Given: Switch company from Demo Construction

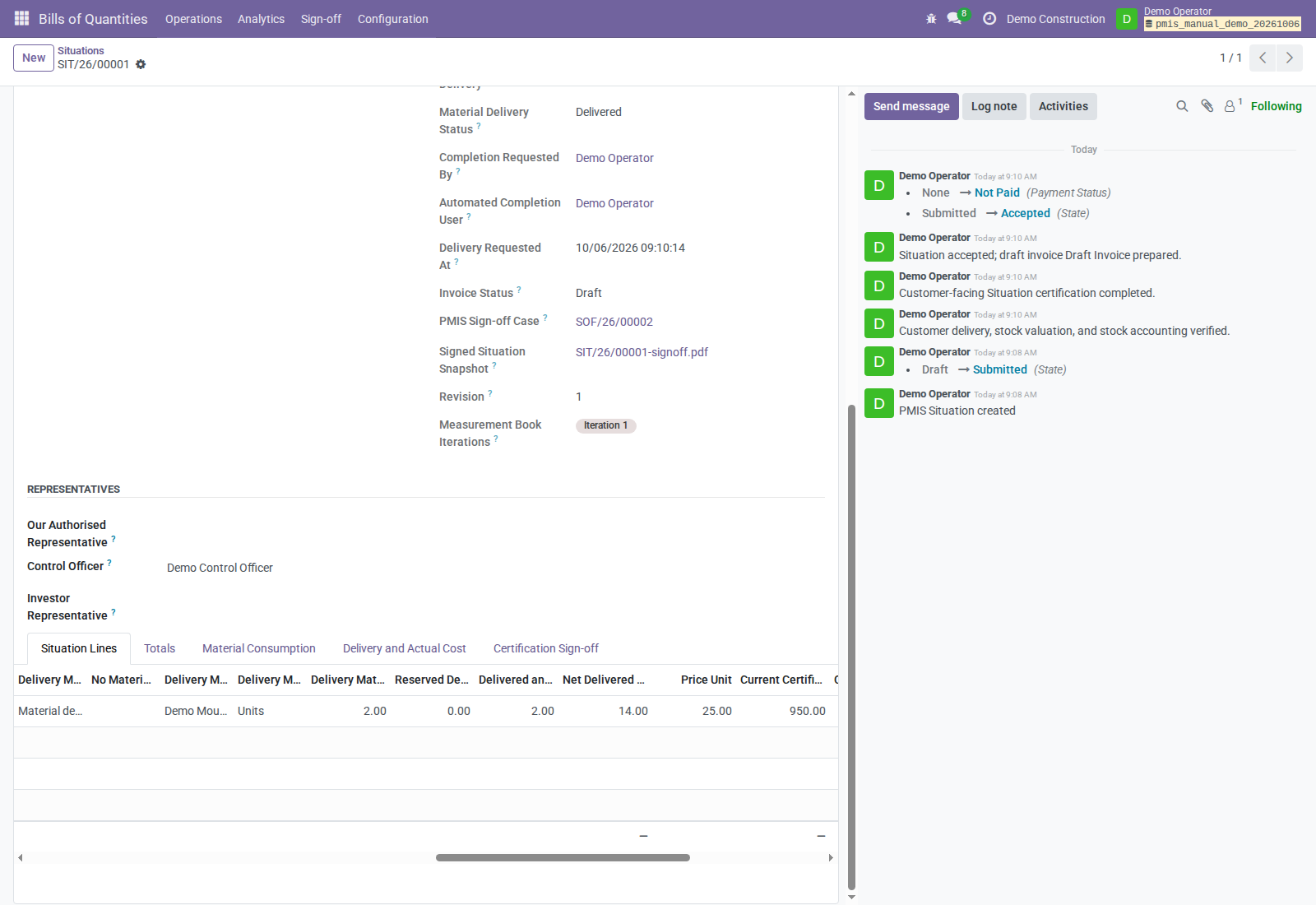Looking at the screenshot, I should click(1055, 19).
